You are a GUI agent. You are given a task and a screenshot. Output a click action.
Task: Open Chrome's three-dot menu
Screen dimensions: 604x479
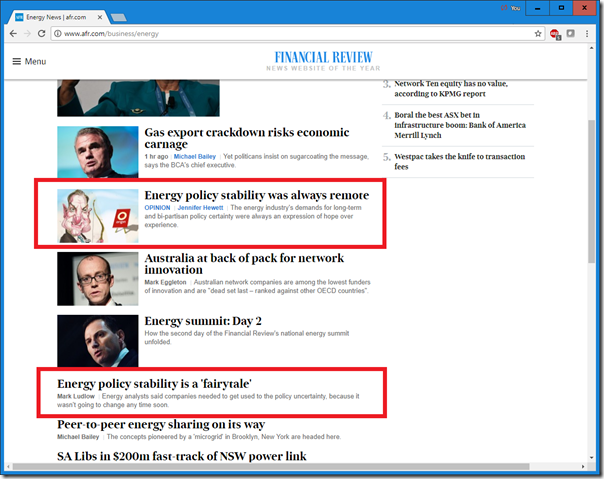point(587,34)
